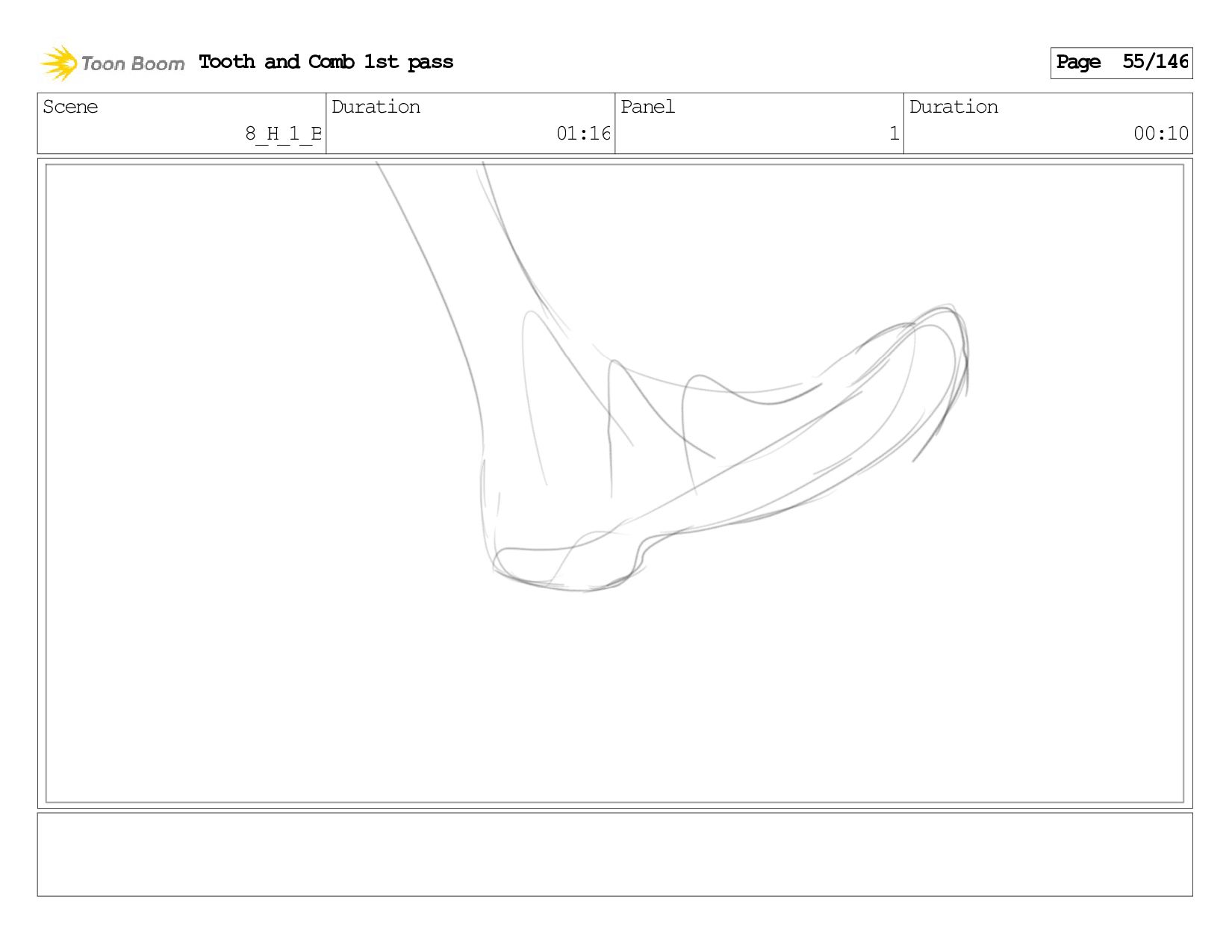
Task: Click the Toon Boom logo
Action: click(112, 63)
